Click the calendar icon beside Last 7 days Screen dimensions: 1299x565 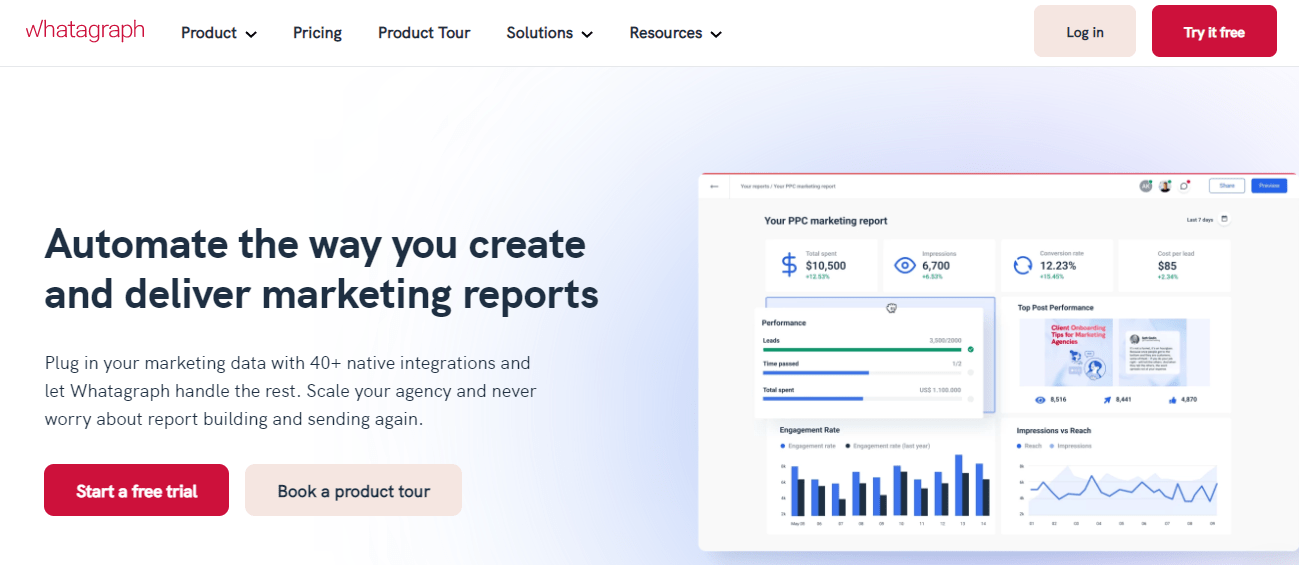pos(1224,219)
